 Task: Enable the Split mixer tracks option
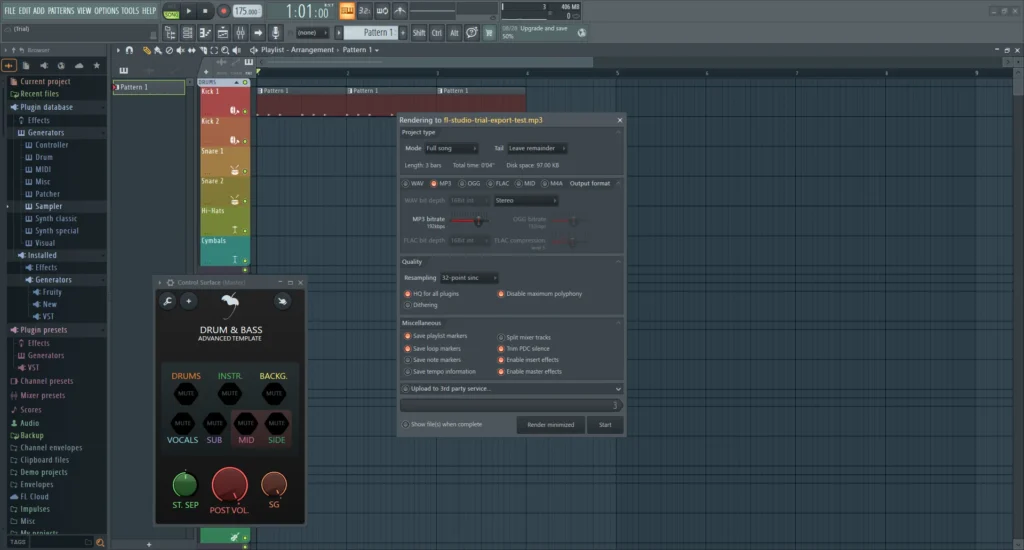[x=524, y=338]
